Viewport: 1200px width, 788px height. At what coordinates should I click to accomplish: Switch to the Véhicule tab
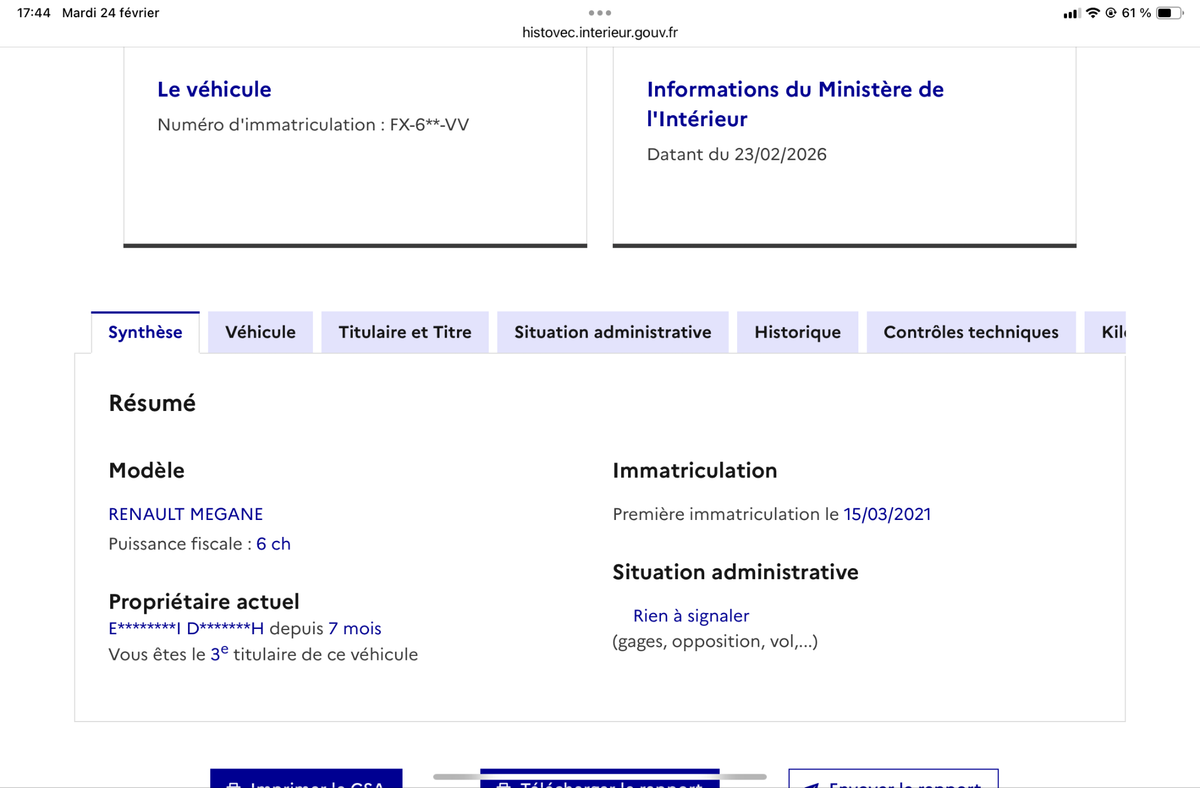pyautogui.click(x=260, y=332)
